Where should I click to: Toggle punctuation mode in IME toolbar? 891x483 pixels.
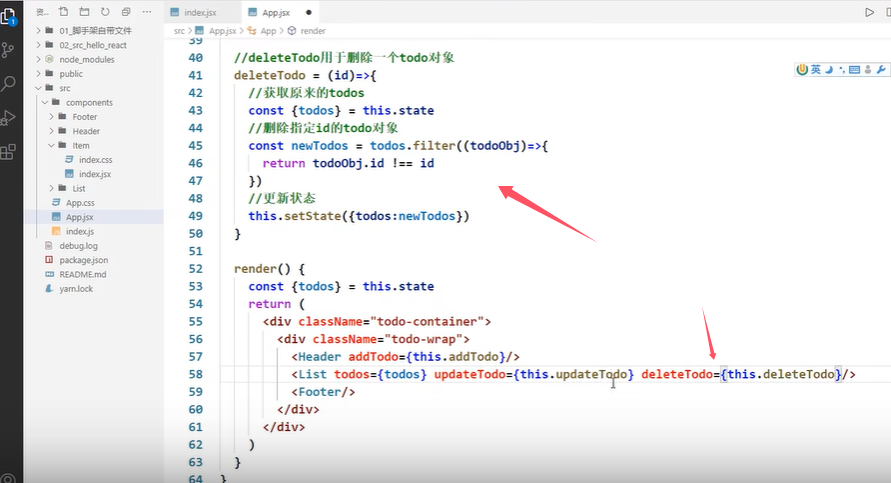842,70
